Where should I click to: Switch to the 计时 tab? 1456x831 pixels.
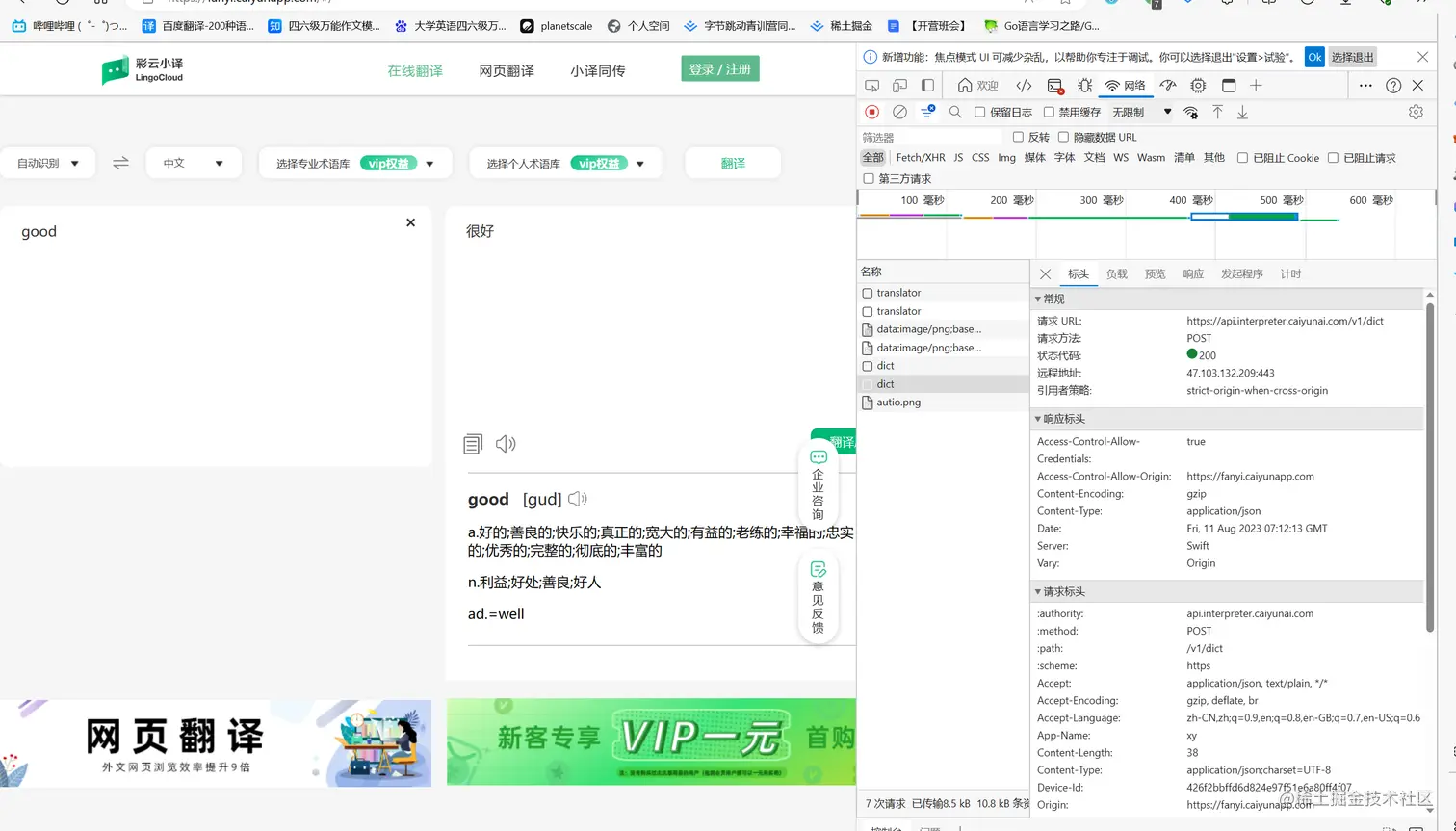[1290, 274]
